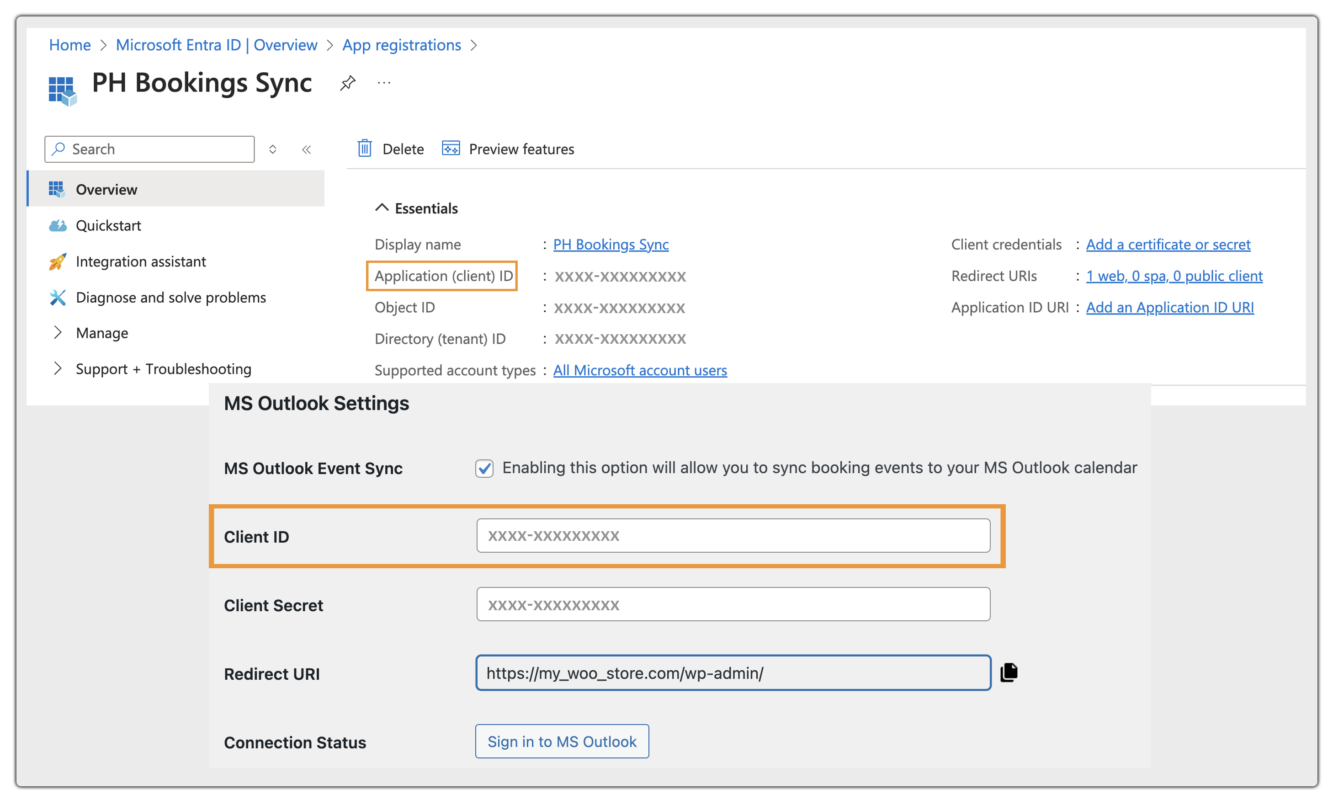The image size is (1333, 800).
Task: Click the Preview features icon
Action: tap(451, 148)
